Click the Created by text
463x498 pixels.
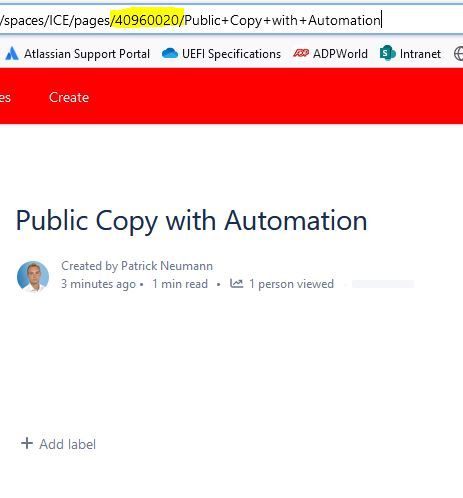tap(90, 266)
